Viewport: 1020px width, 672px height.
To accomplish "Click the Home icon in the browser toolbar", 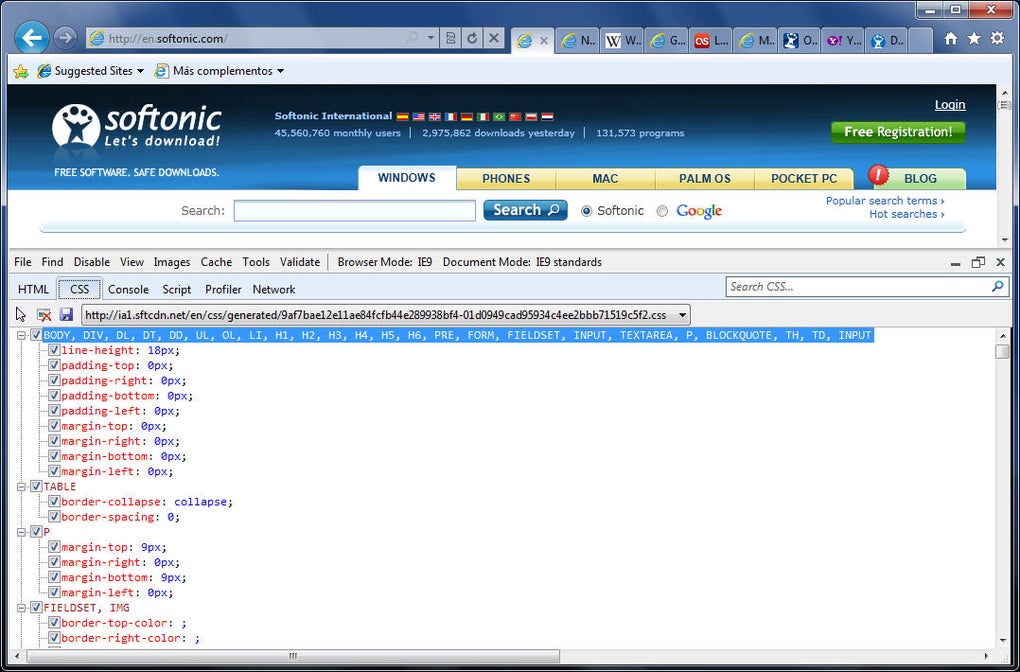I will [950, 38].
